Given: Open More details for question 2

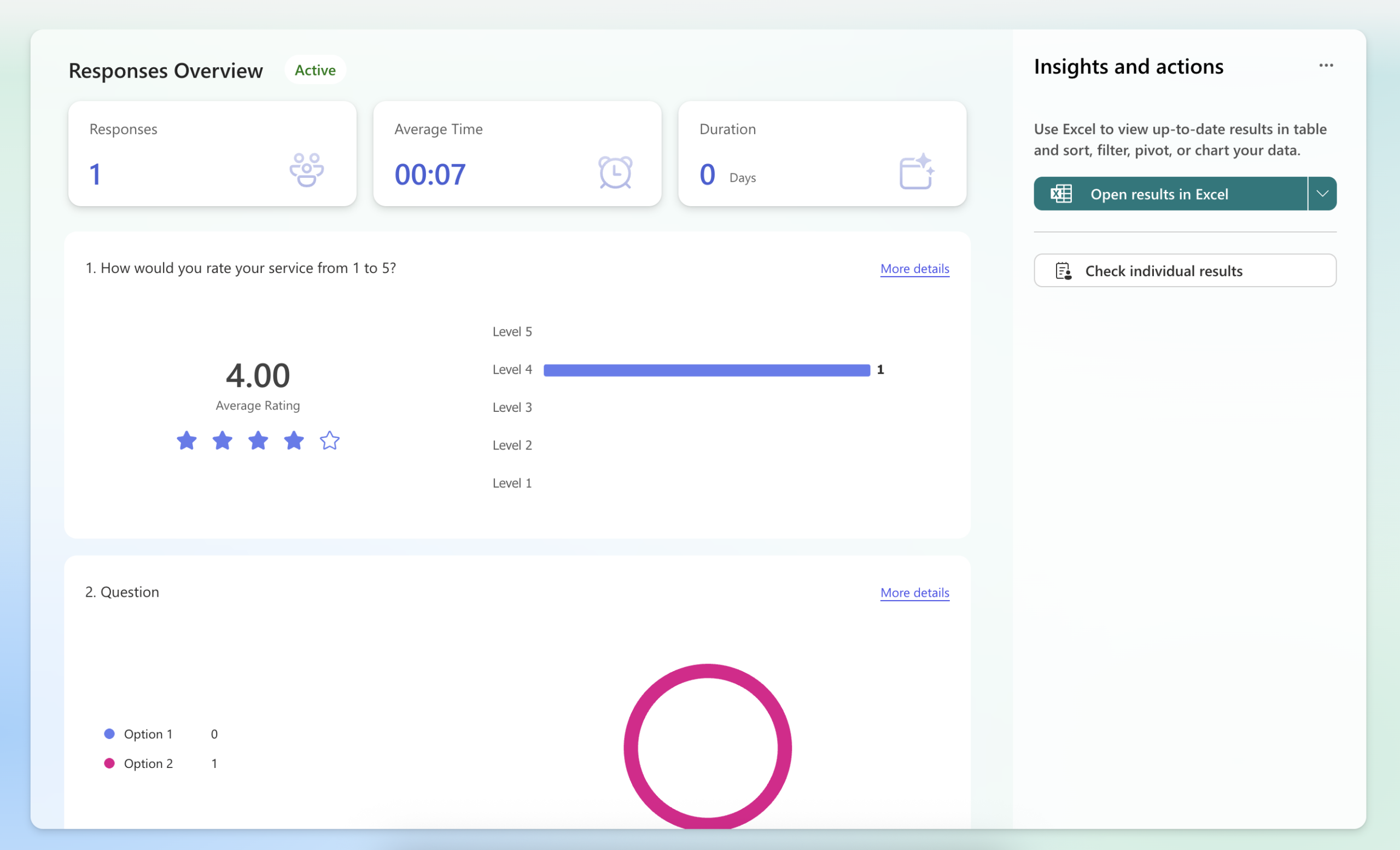Looking at the screenshot, I should tap(914, 592).
